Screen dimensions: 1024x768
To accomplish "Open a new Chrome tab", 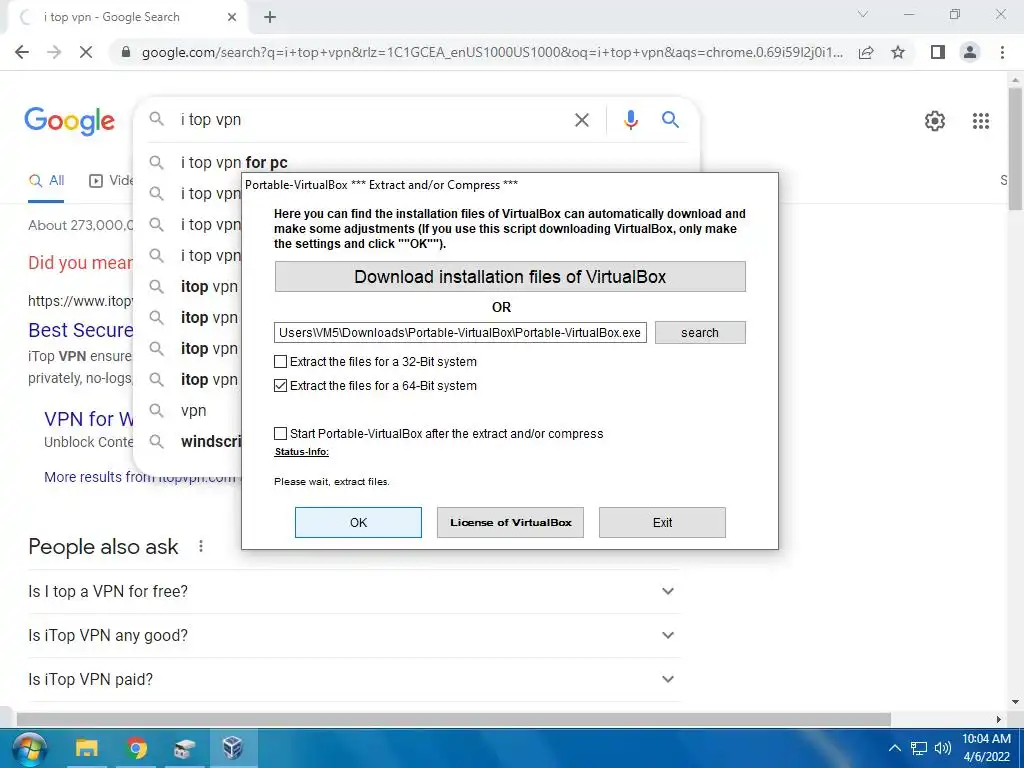I will click(x=270, y=17).
